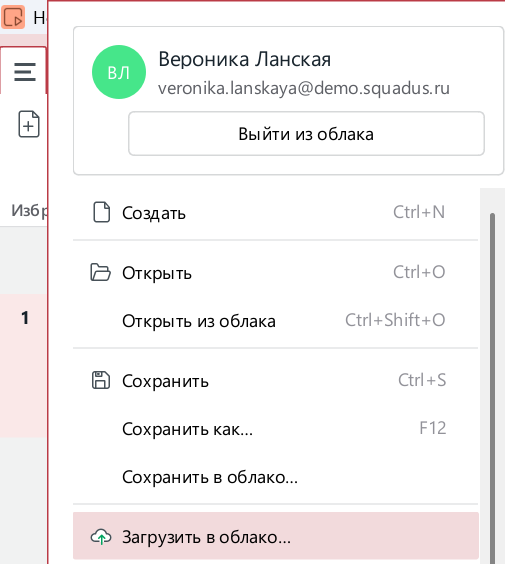This screenshot has height=564, width=505.
Task: Choose Создать to create a new file
Action: point(276,212)
